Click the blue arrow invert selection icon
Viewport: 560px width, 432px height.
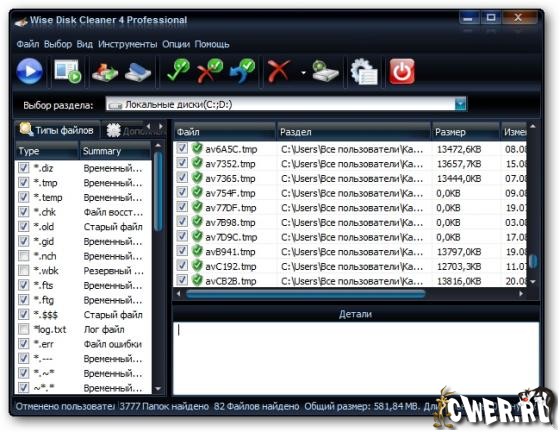pyautogui.click(x=242, y=71)
